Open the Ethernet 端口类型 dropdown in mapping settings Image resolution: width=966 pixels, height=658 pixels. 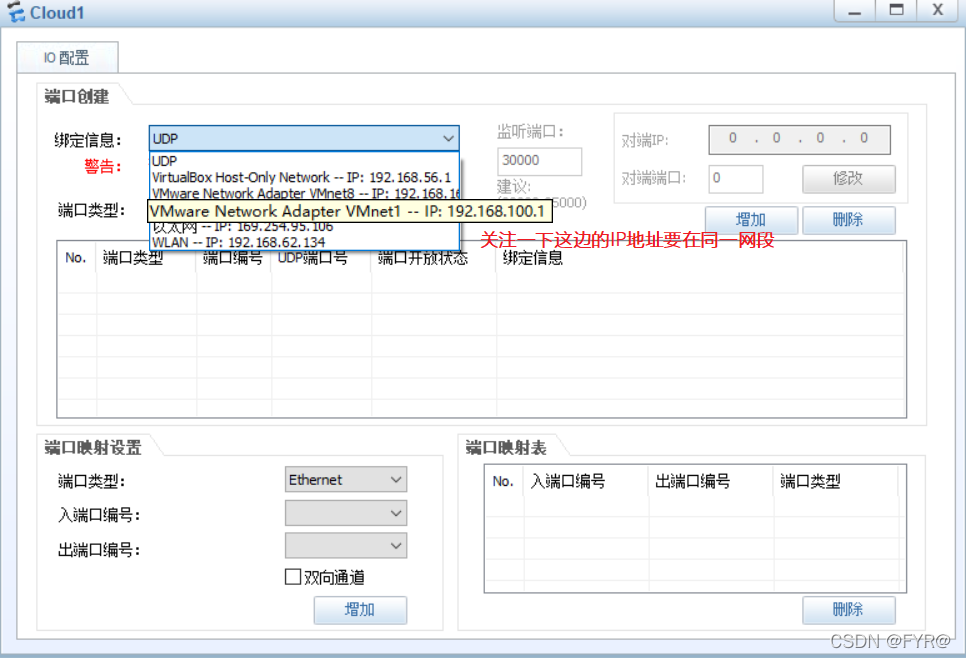346,479
